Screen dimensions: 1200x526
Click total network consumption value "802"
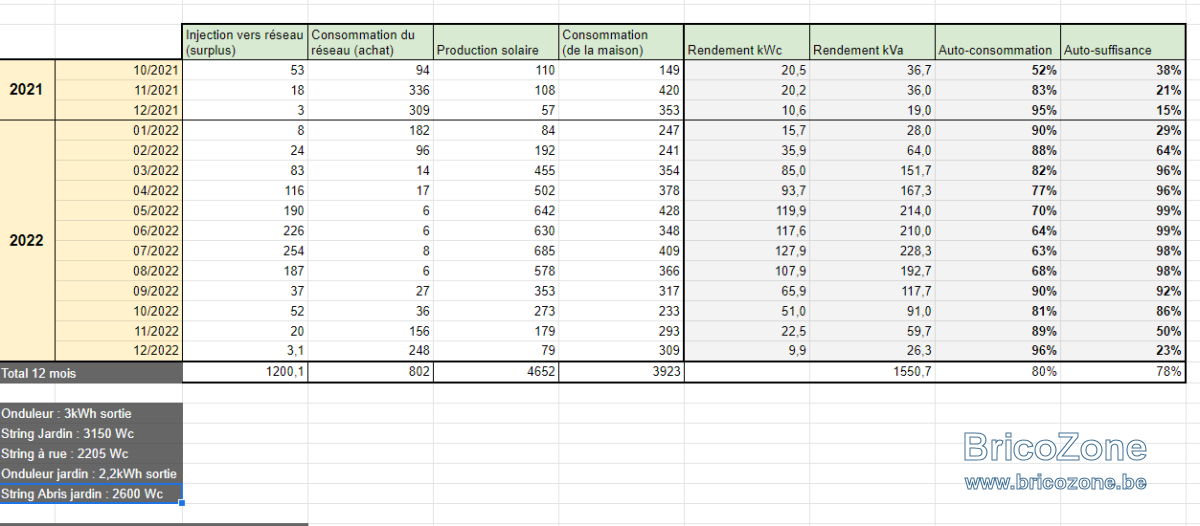coord(370,372)
